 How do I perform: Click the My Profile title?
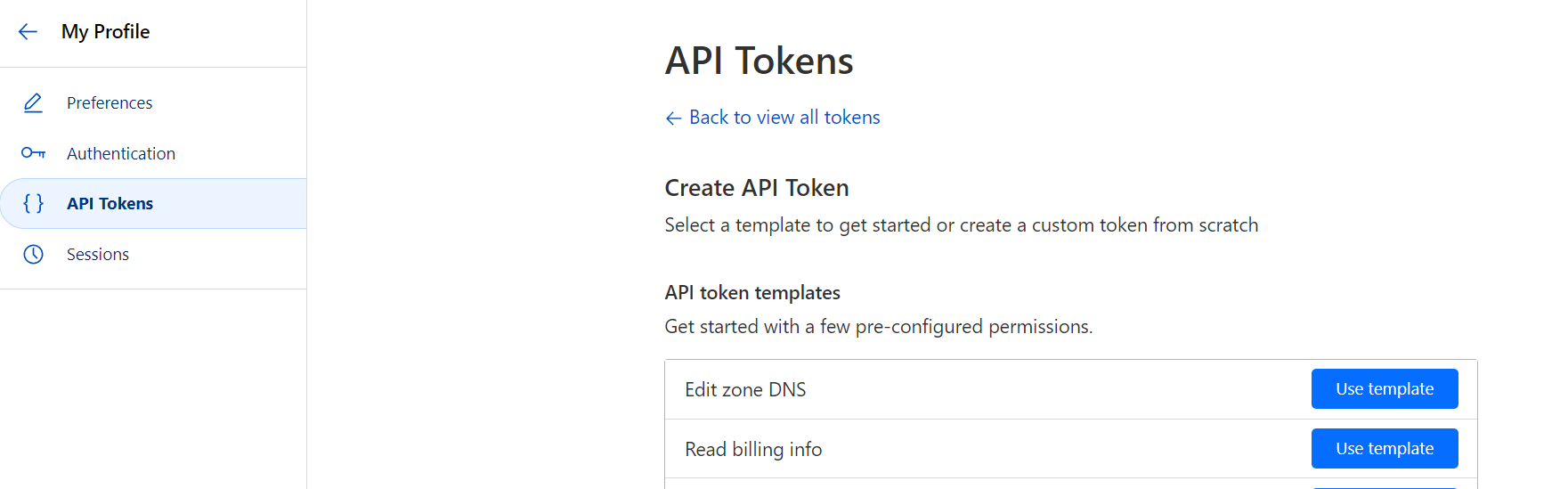pos(105,32)
